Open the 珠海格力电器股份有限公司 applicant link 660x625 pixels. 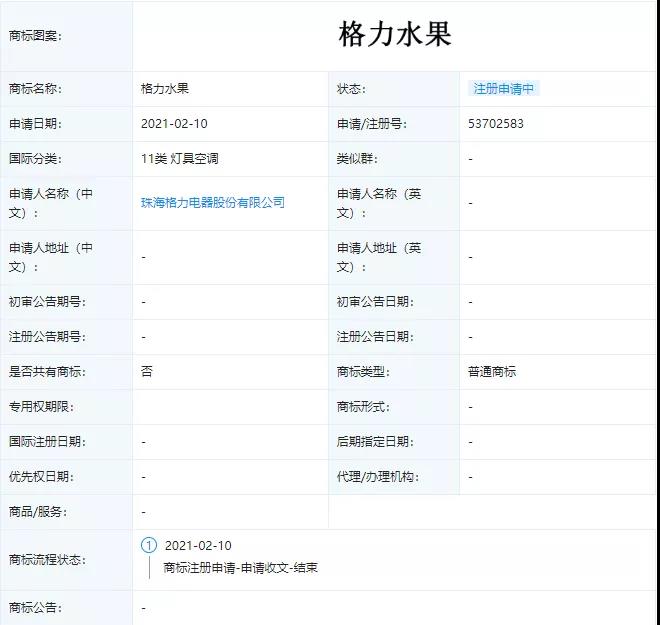click(213, 203)
